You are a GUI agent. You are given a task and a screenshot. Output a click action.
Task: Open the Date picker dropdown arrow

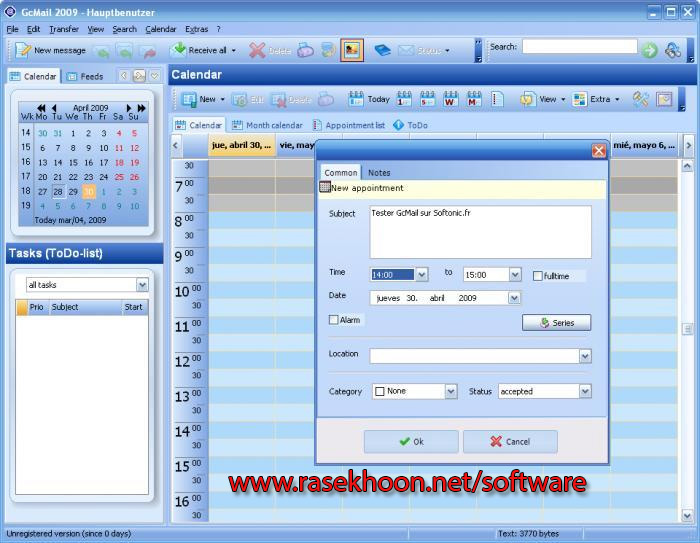(x=514, y=298)
